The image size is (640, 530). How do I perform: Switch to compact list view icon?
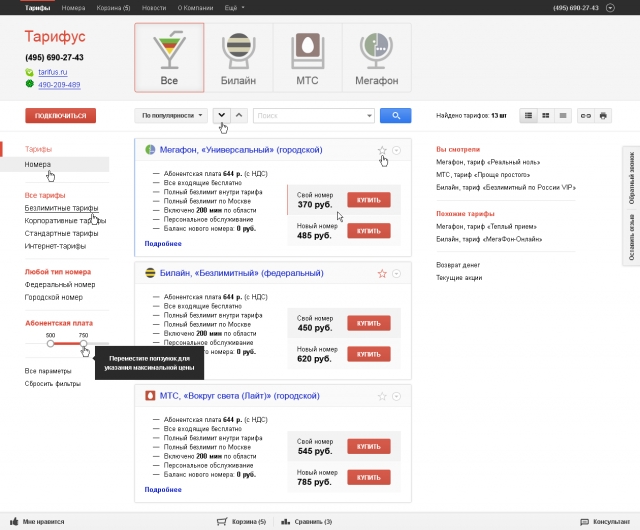(563, 116)
